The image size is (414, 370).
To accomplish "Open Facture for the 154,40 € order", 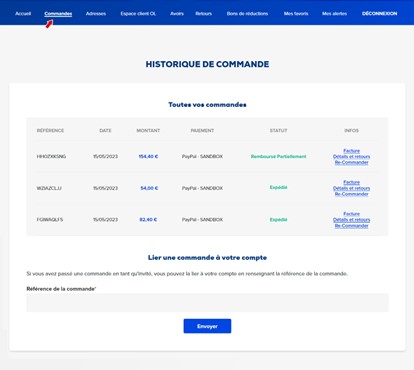I will (351, 151).
